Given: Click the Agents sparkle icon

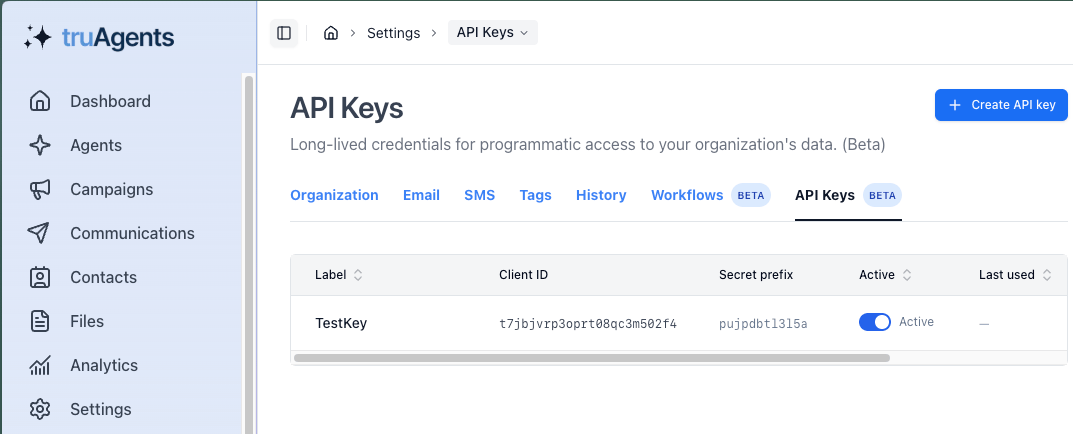Looking at the screenshot, I should point(40,145).
